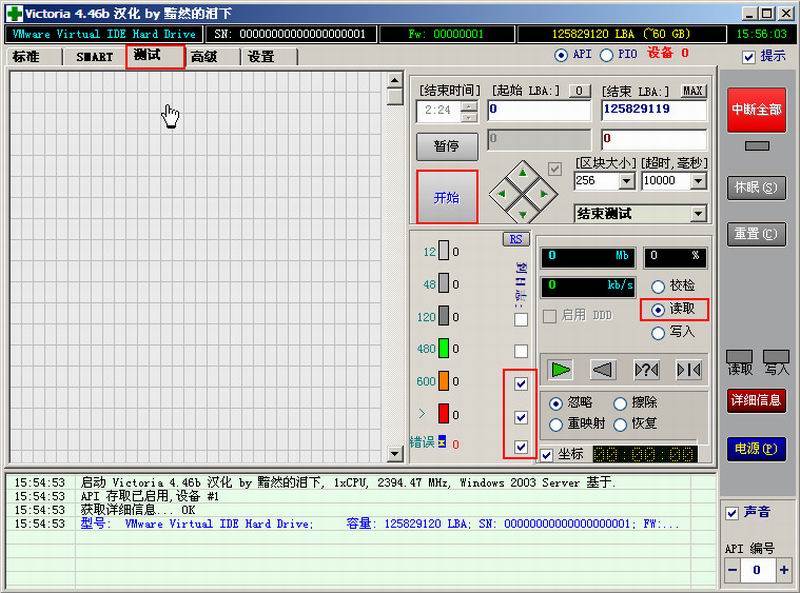Click the green forward play arrow icon
The image size is (800, 593).
561,369
